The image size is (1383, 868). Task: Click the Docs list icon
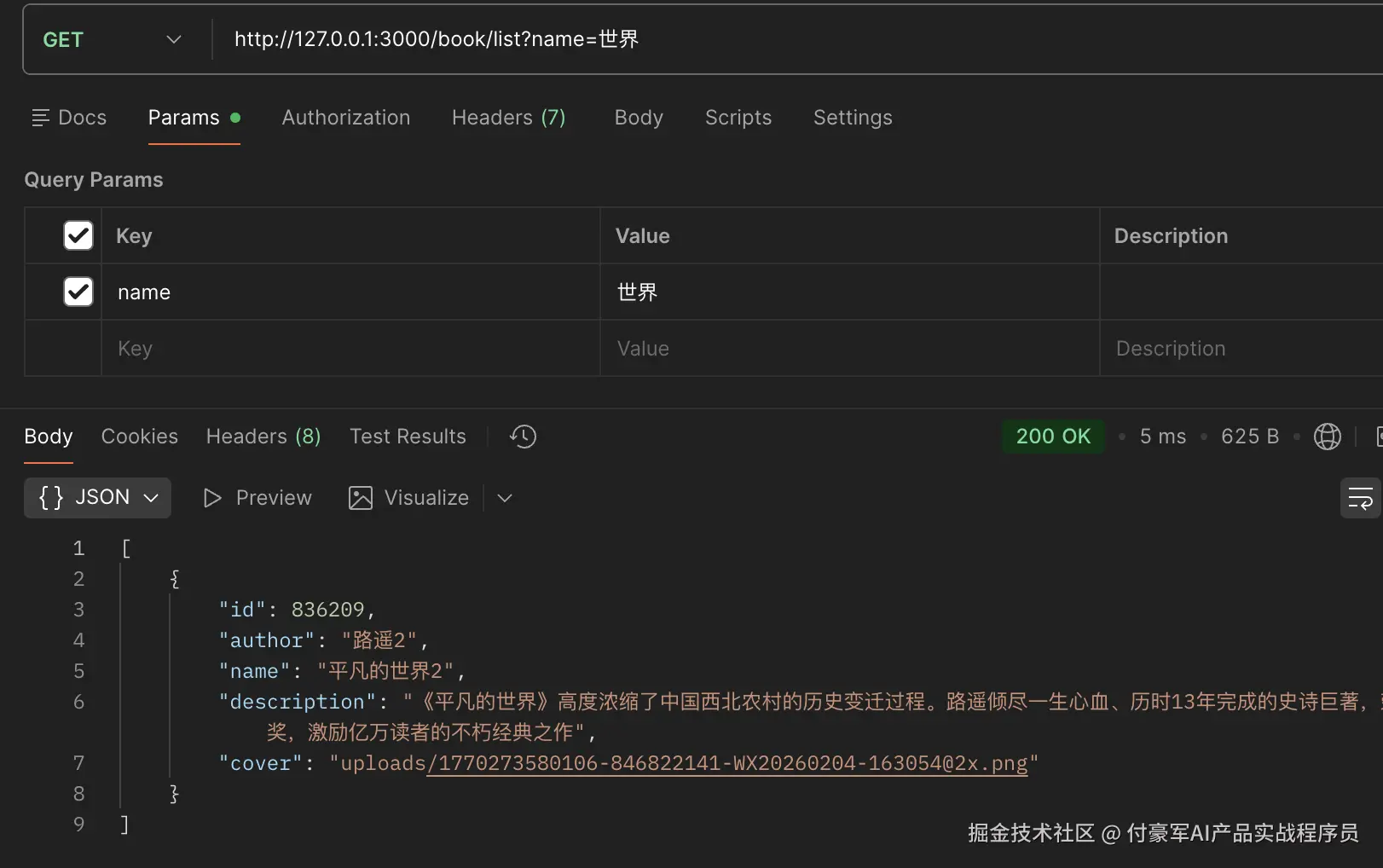pos(40,118)
